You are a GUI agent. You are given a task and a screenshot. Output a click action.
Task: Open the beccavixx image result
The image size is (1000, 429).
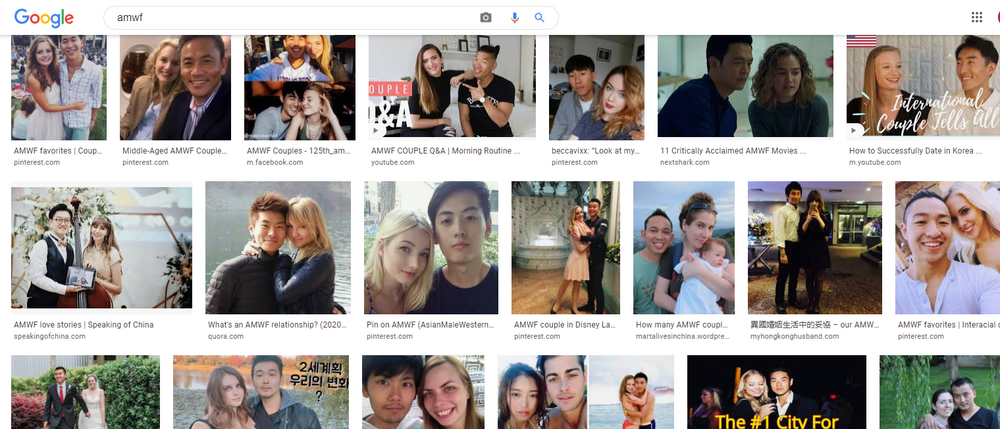point(596,87)
